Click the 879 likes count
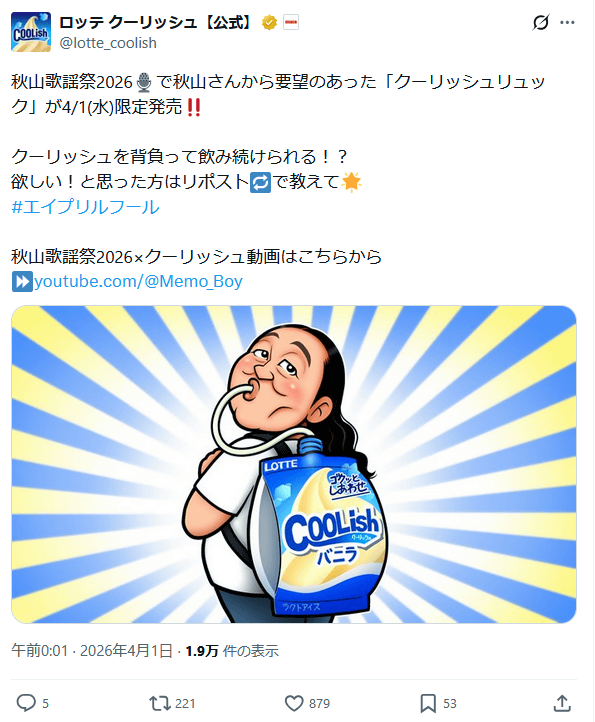595x722 pixels. click(319, 704)
